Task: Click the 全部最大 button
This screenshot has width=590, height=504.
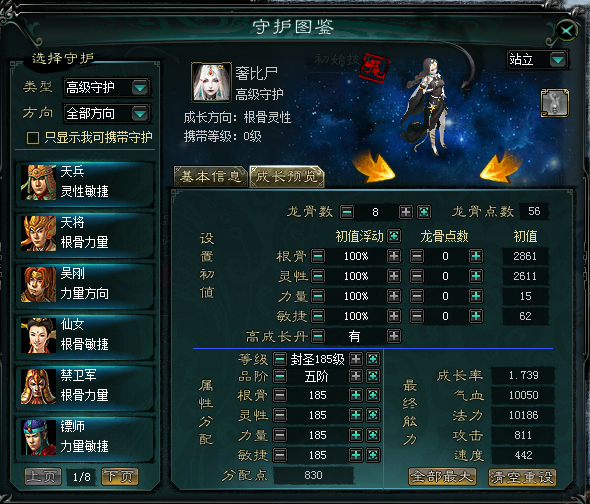Action: tap(442, 477)
